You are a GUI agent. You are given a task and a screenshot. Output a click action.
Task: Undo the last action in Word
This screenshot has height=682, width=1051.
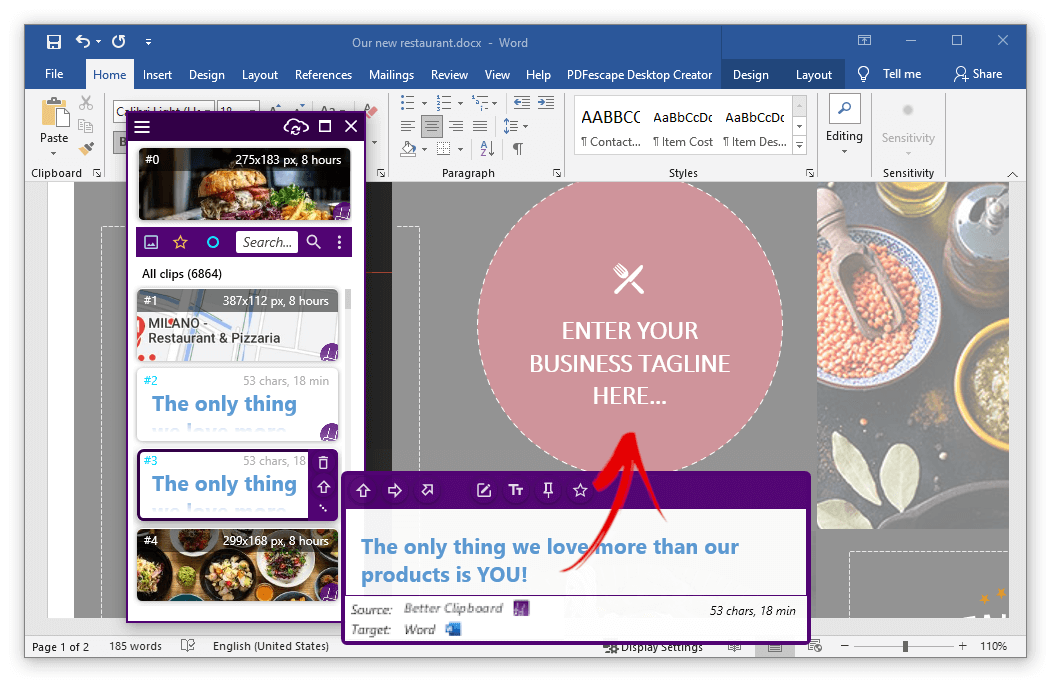coord(82,42)
